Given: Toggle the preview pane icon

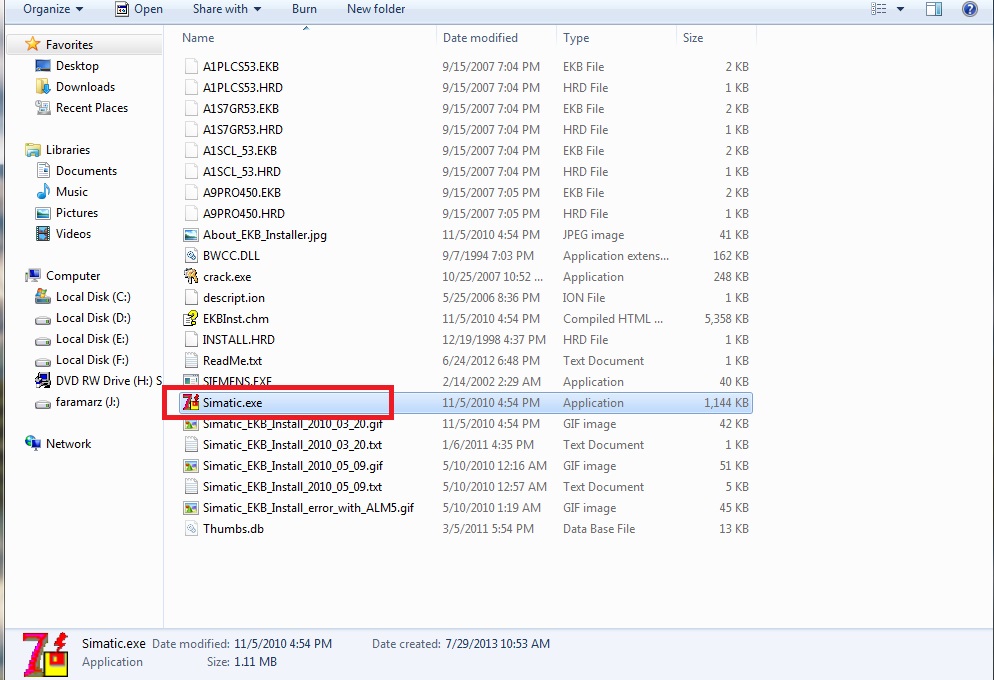Looking at the screenshot, I should [x=934, y=9].
